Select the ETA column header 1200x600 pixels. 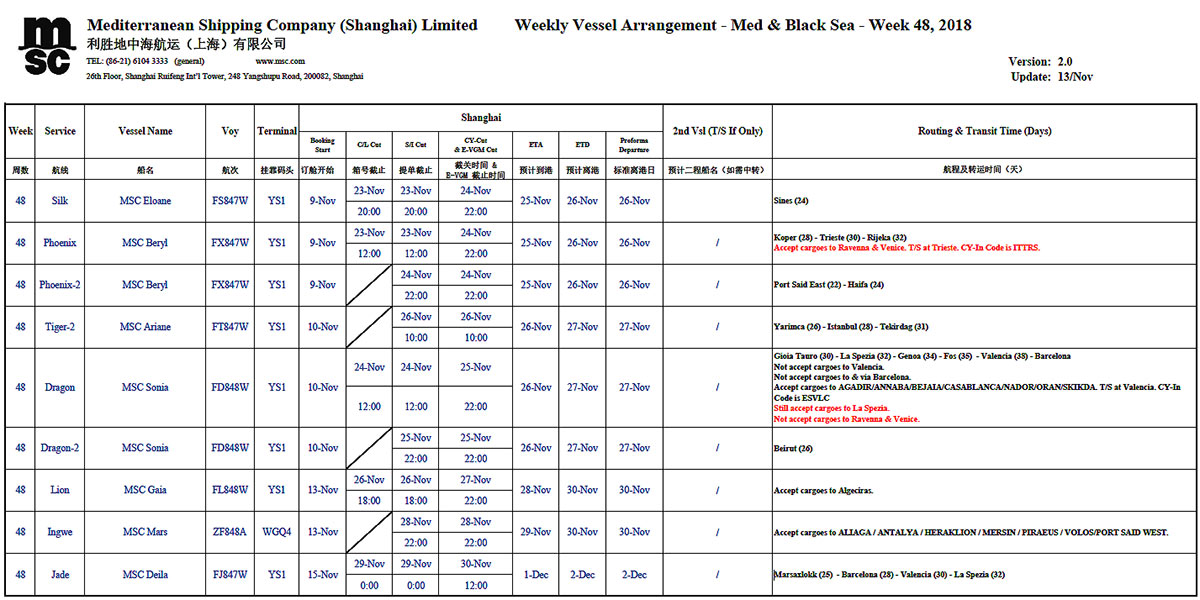coord(536,144)
